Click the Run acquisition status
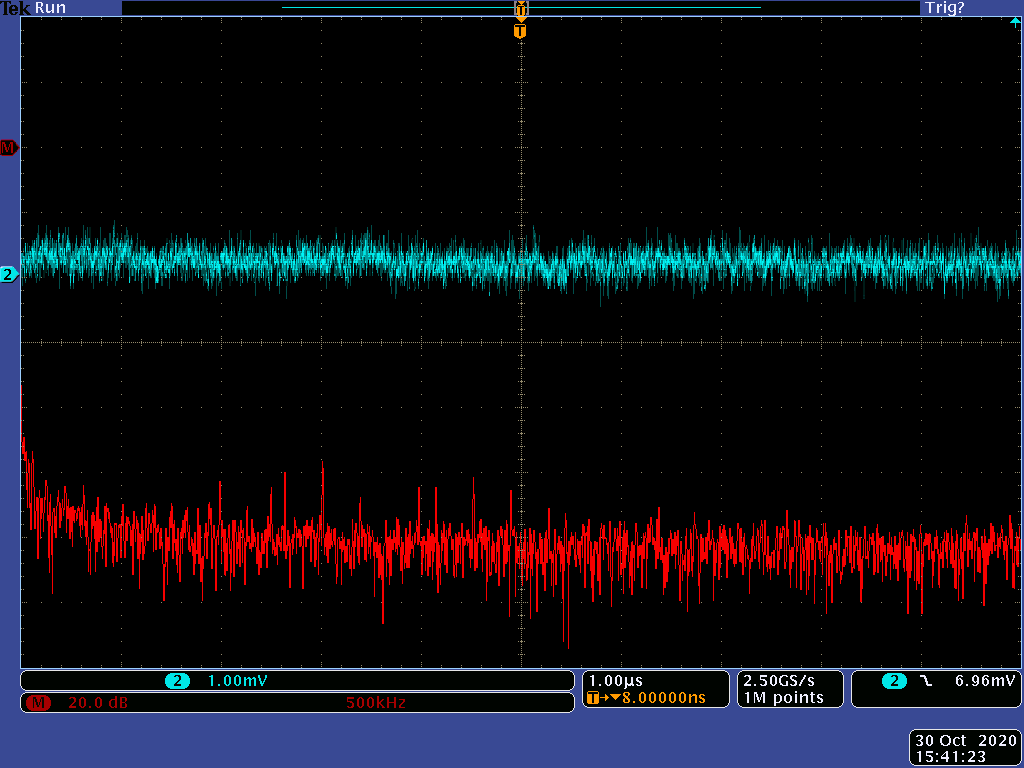The width and height of the screenshot is (1024, 768). (x=50, y=8)
